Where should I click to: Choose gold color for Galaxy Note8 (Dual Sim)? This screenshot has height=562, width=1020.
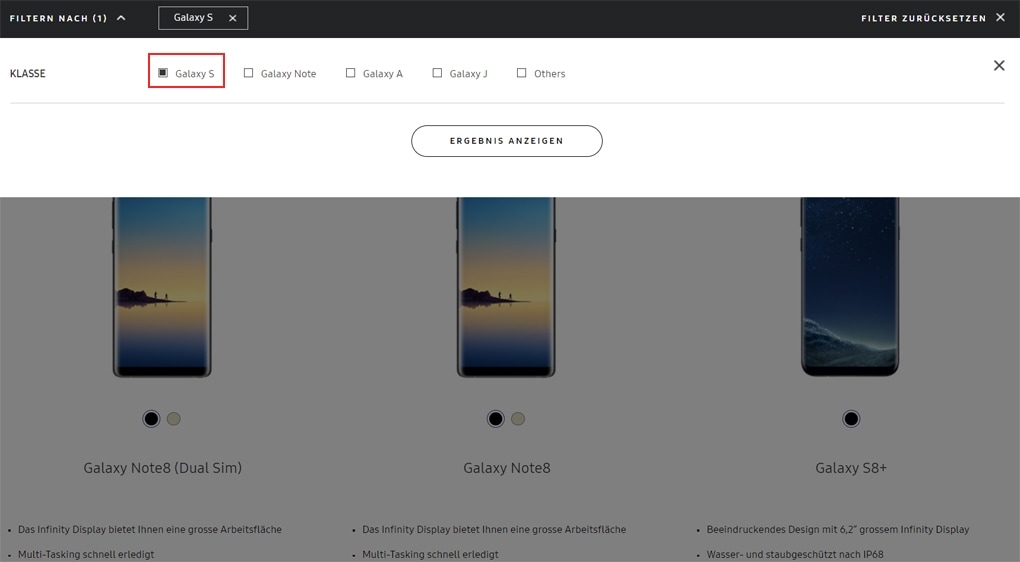(174, 419)
